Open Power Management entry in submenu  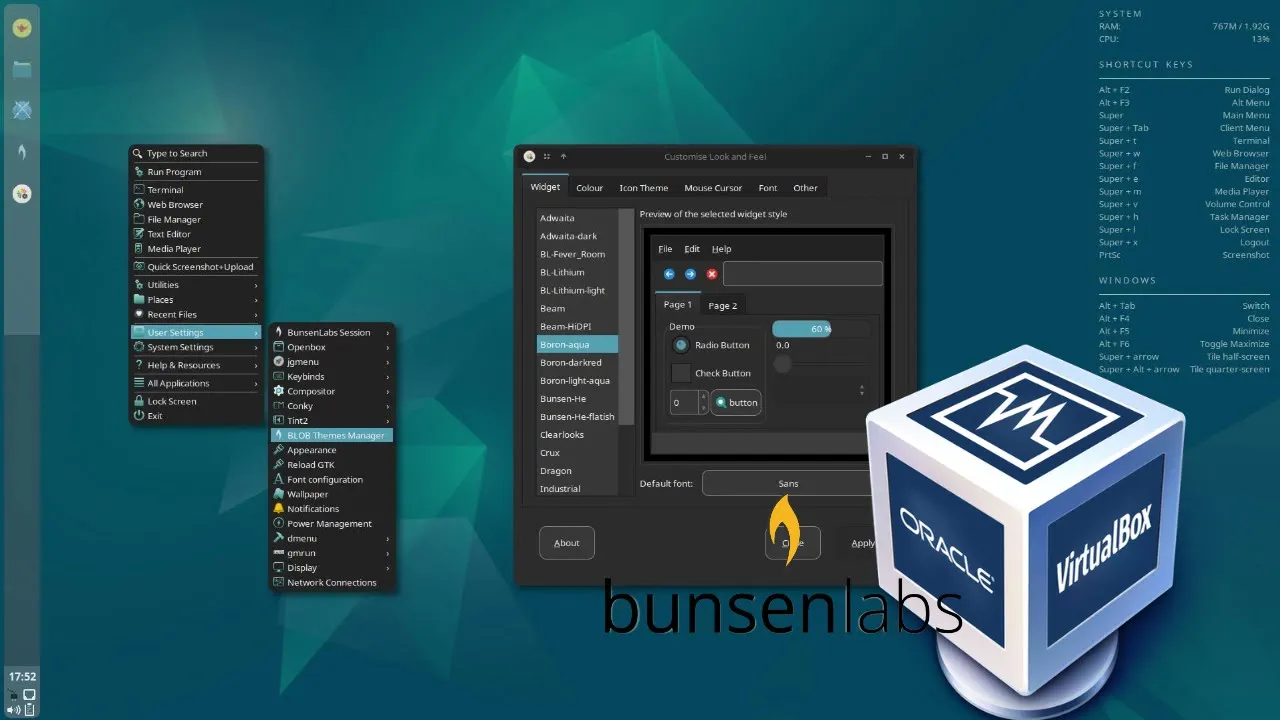tap(332, 523)
